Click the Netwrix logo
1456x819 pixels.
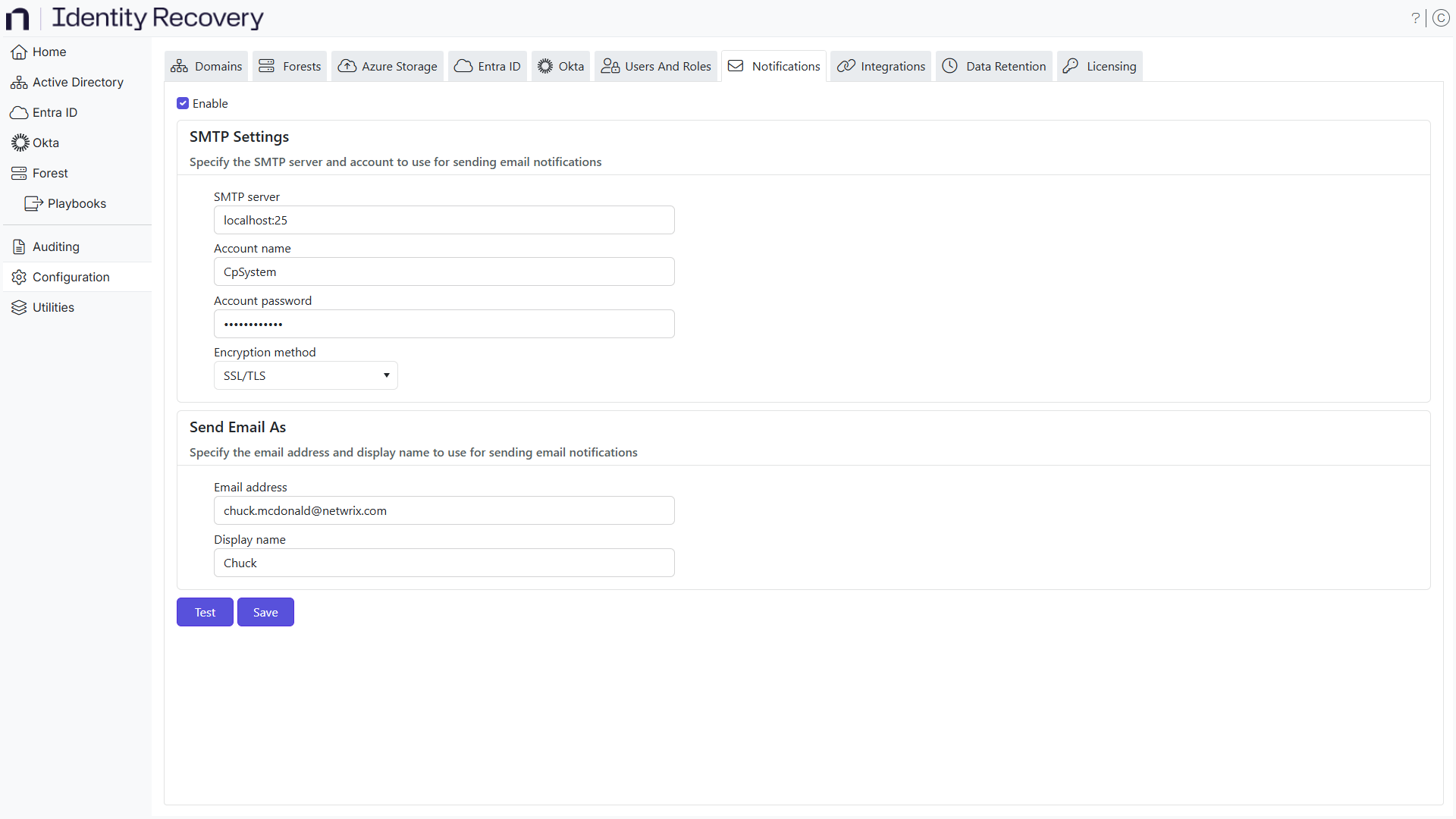pos(17,18)
